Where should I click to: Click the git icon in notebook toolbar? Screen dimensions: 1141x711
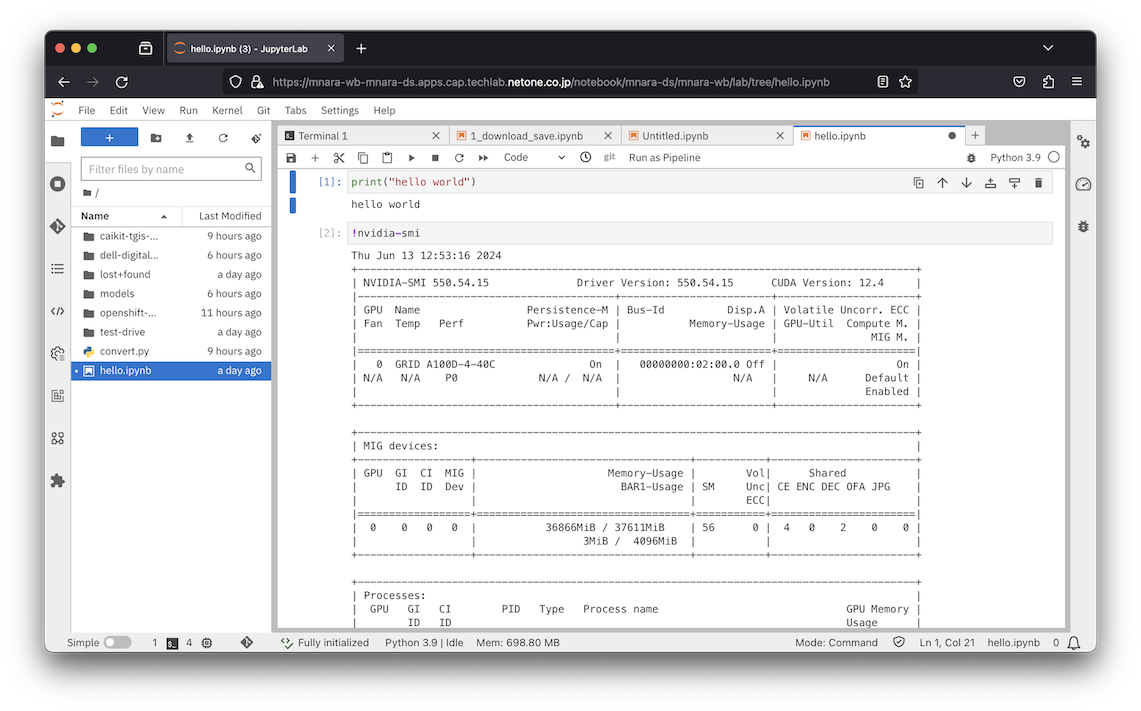click(610, 157)
